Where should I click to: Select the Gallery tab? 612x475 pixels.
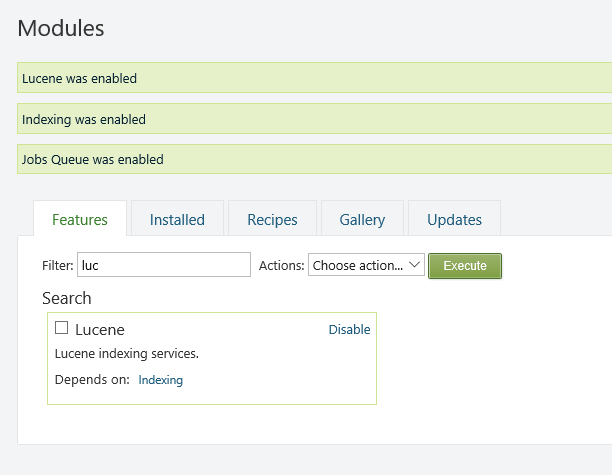coord(362,219)
